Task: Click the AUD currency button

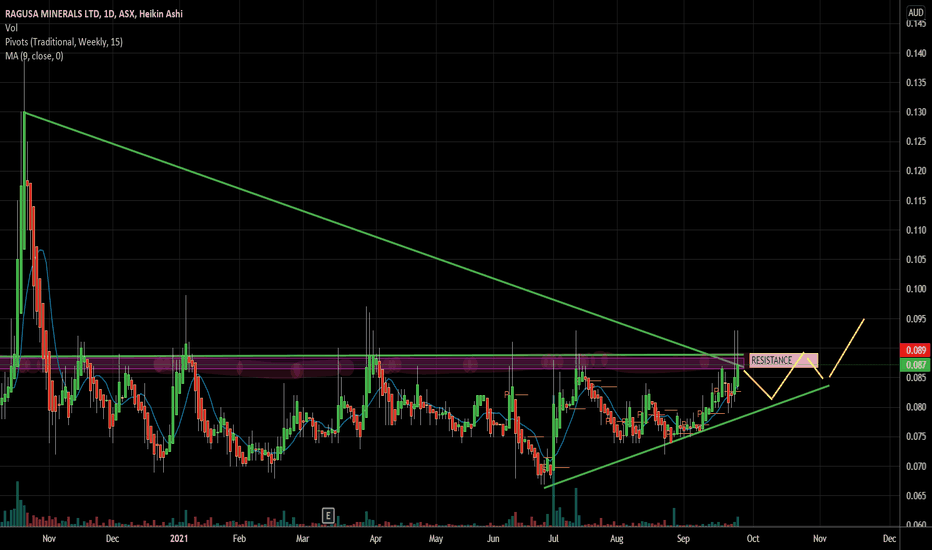Action: [x=915, y=12]
